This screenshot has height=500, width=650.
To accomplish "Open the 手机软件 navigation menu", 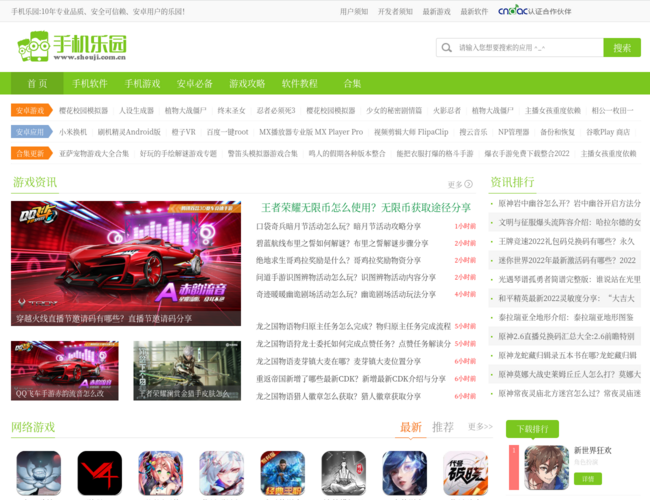I will click(89, 83).
